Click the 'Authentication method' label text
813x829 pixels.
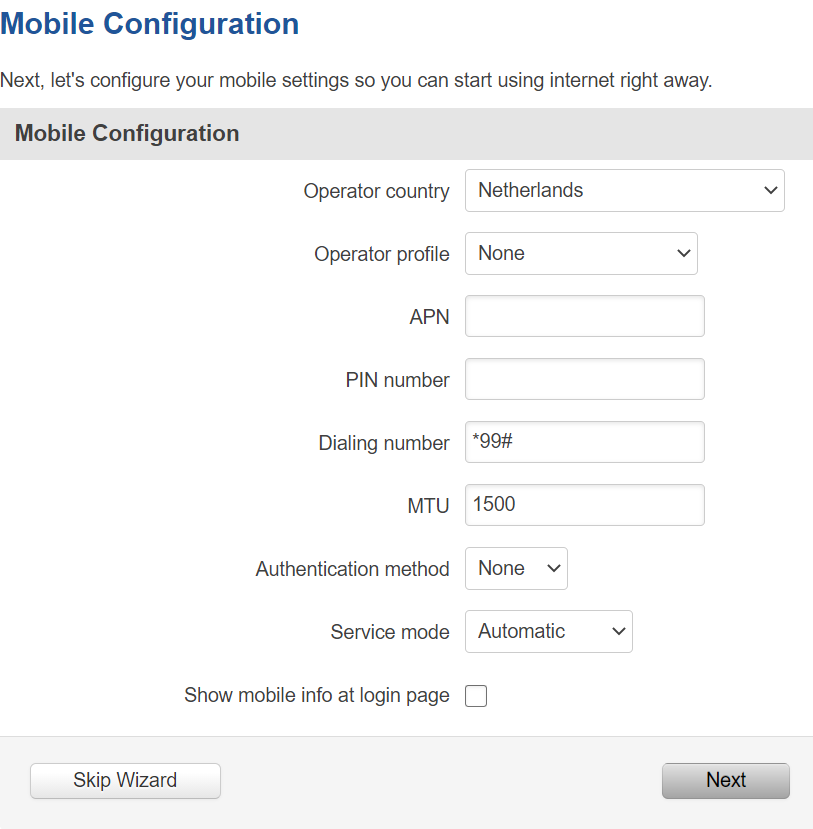(x=352, y=569)
